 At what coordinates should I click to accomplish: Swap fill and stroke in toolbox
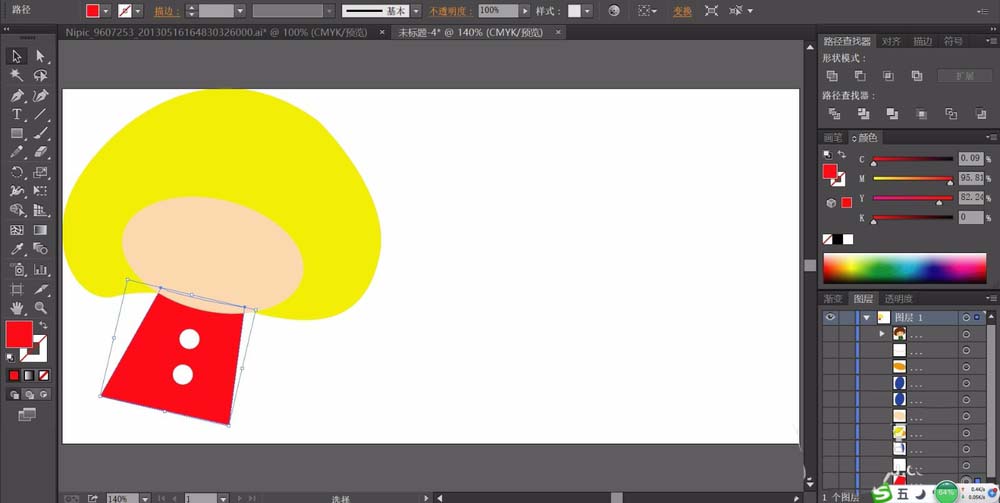(43, 325)
